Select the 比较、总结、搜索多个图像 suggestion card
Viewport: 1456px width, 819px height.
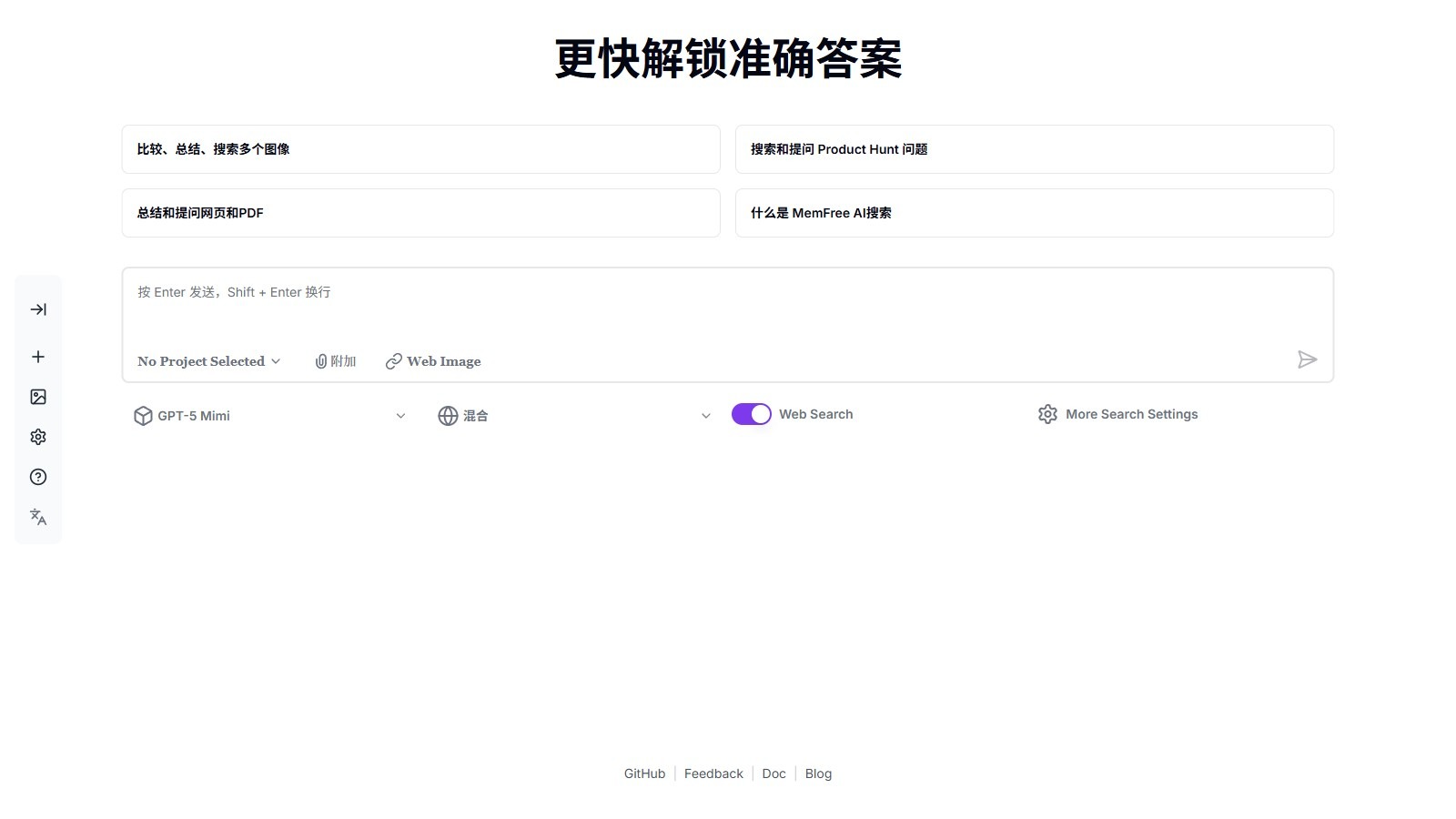pyautogui.click(x=420, y=148)
